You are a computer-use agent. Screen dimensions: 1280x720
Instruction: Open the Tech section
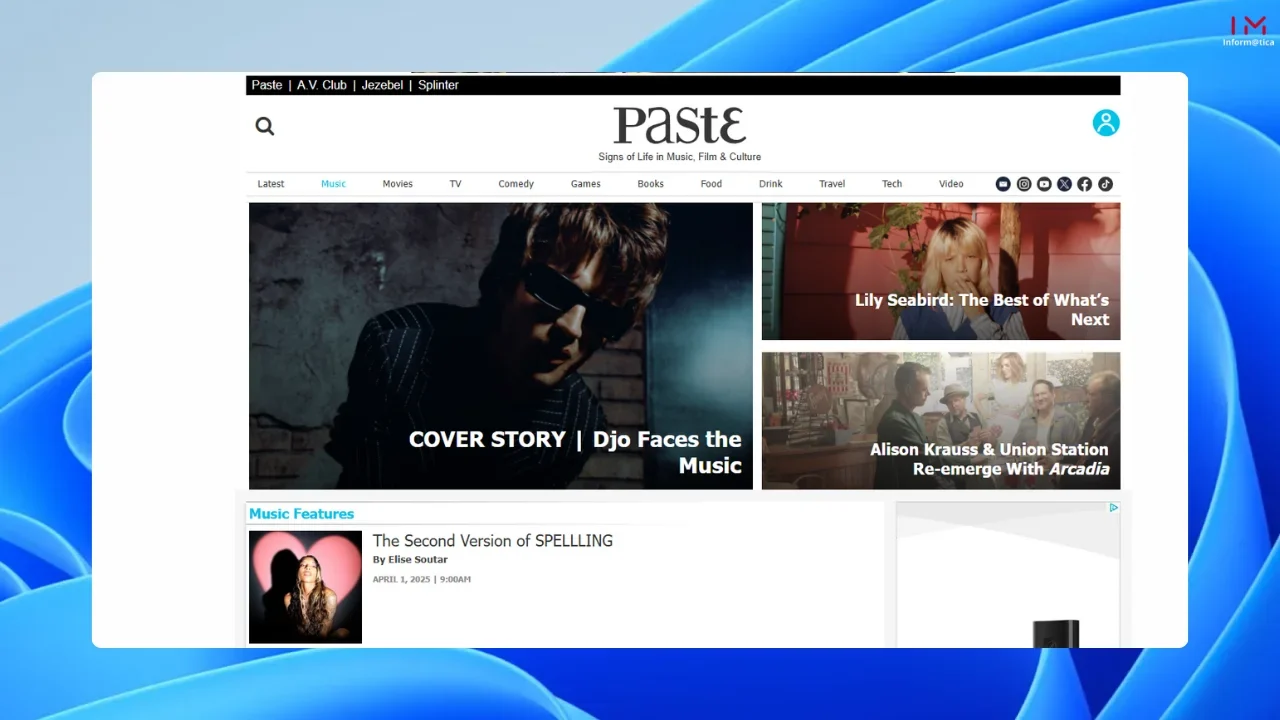892,184
